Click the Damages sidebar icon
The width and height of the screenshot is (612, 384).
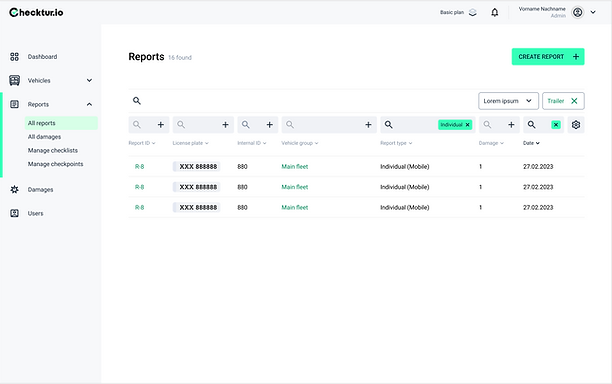pyautogui.click(x=14, y=189)
